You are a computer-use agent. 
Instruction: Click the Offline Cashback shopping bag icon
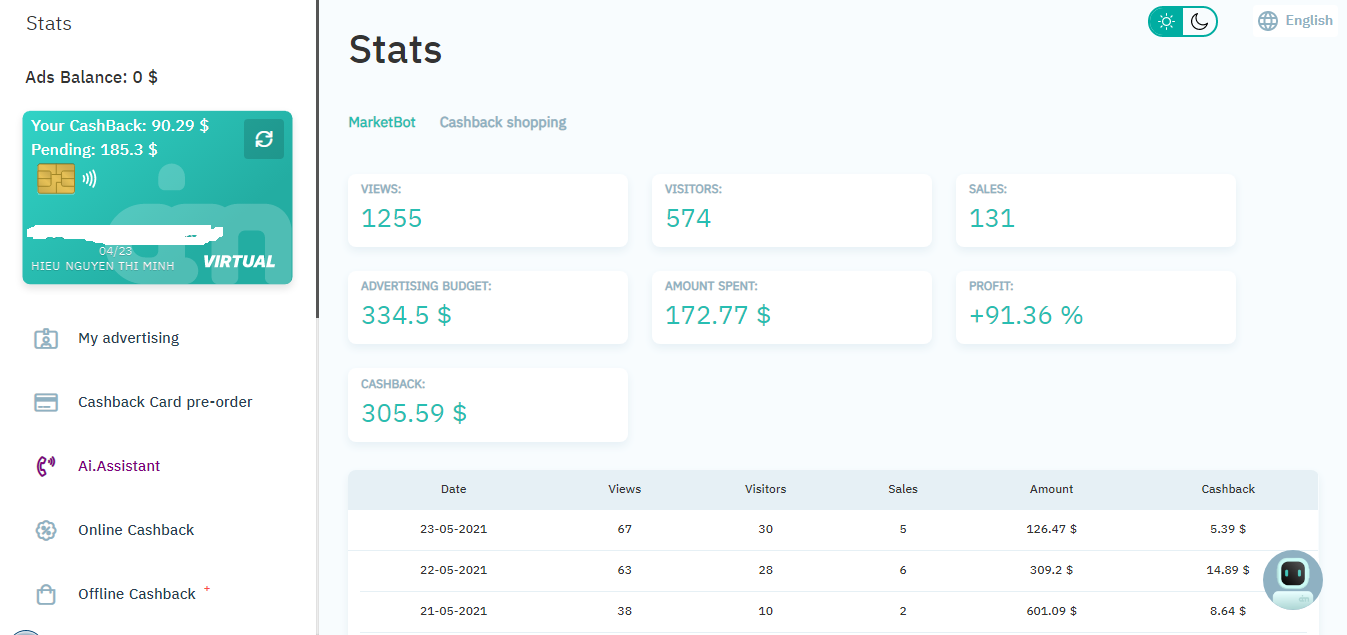[46, 595]
